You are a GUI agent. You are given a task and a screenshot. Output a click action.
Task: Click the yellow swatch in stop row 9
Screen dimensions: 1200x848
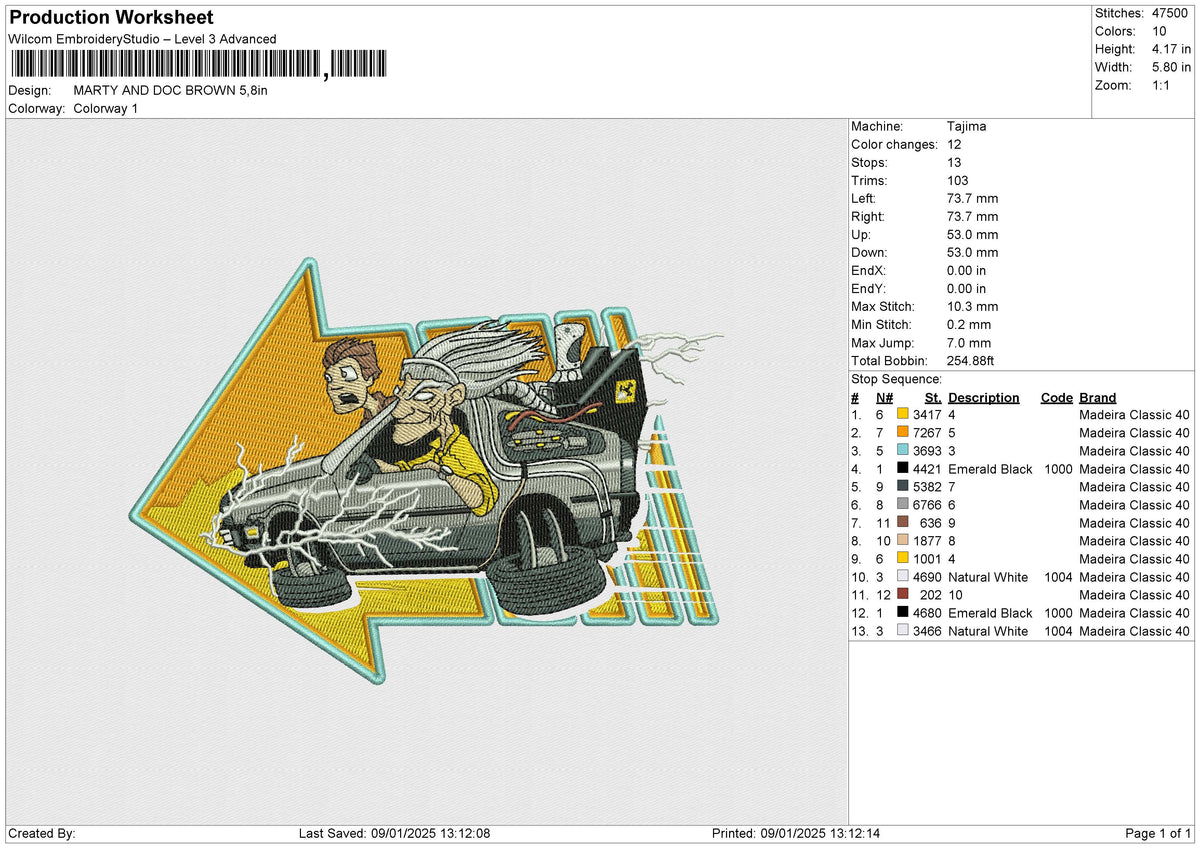click(x=903, y=558)
